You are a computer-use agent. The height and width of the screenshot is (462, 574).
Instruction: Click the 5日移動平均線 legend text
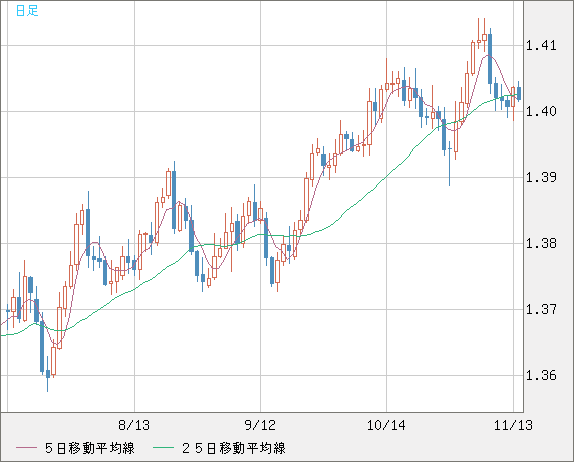click(x=90, y=448)
